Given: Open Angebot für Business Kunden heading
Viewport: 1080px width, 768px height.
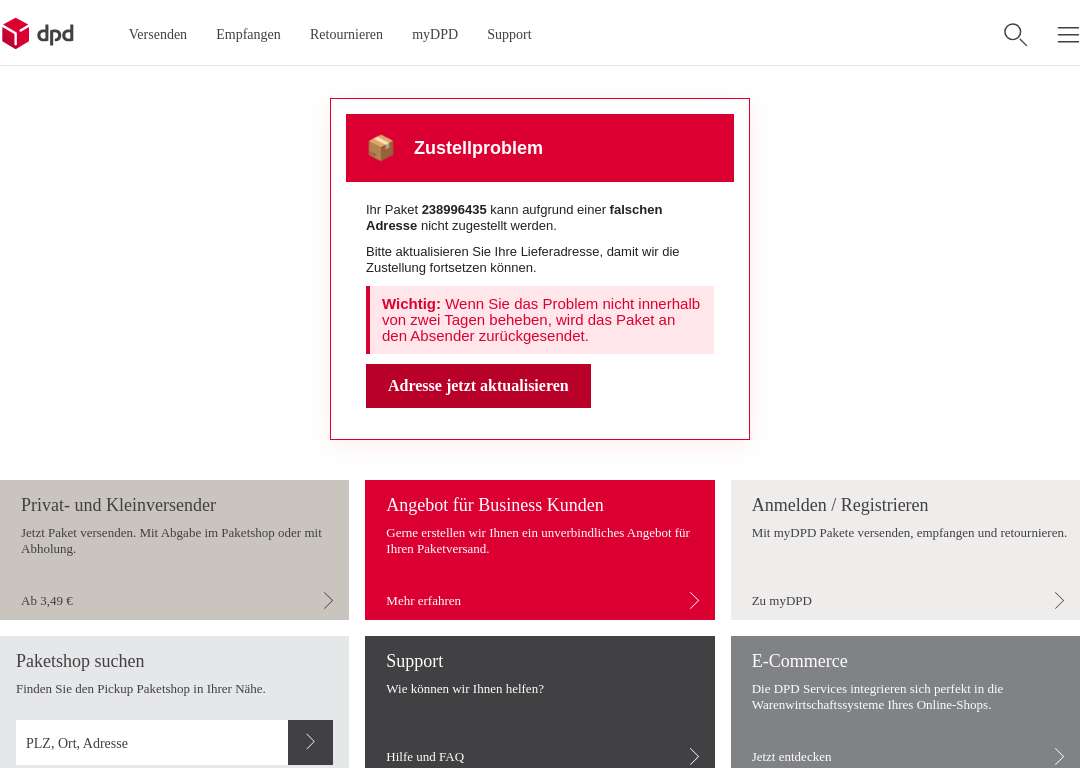Looking at the screenshot, I should [x=495, y=505].
